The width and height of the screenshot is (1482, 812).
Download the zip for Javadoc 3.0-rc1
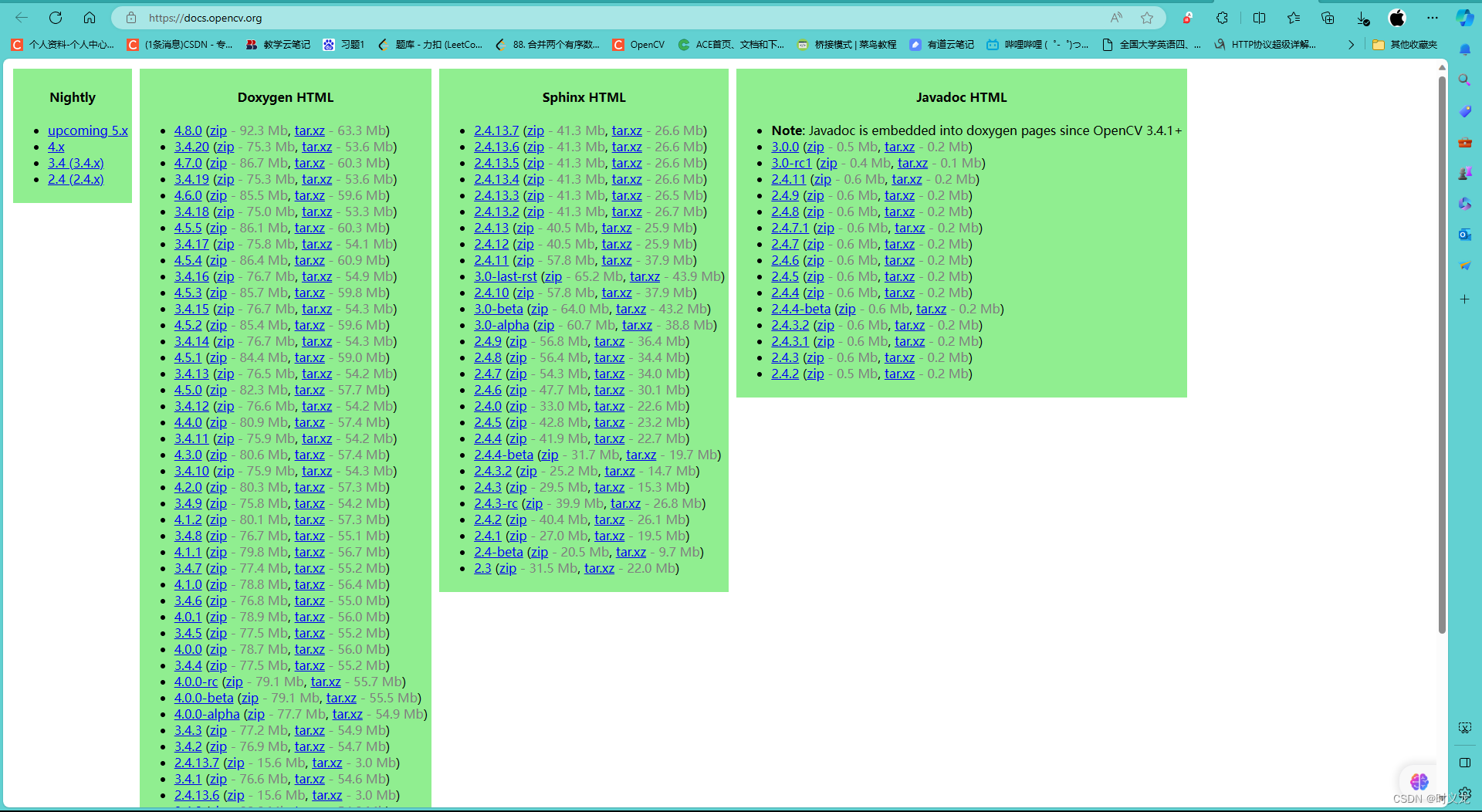coord(828,163)
